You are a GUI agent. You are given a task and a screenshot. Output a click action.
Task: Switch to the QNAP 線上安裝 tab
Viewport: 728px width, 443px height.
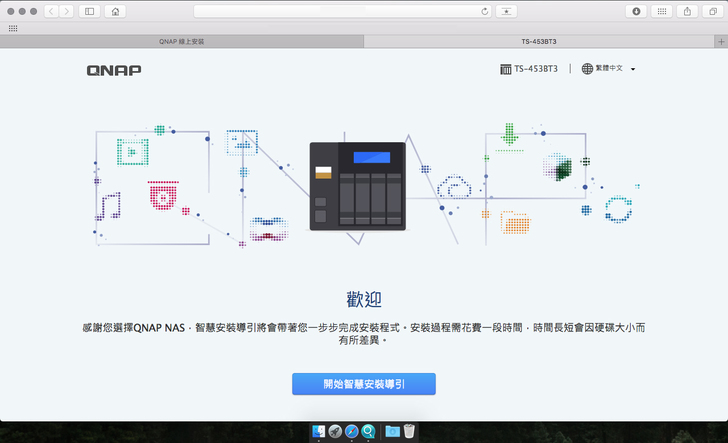[x=182, y=41]
